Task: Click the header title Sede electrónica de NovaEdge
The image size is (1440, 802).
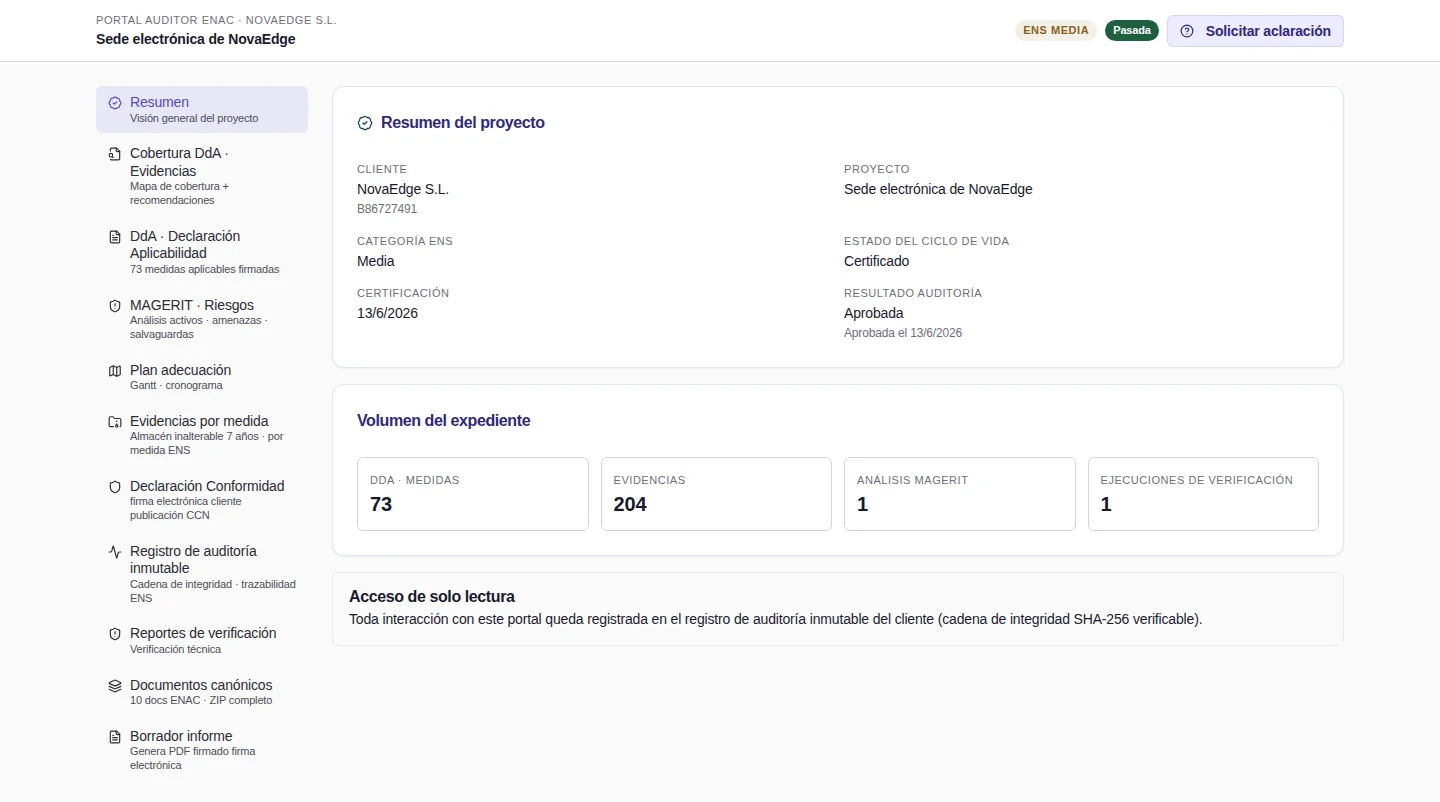Action: (196, 39)
